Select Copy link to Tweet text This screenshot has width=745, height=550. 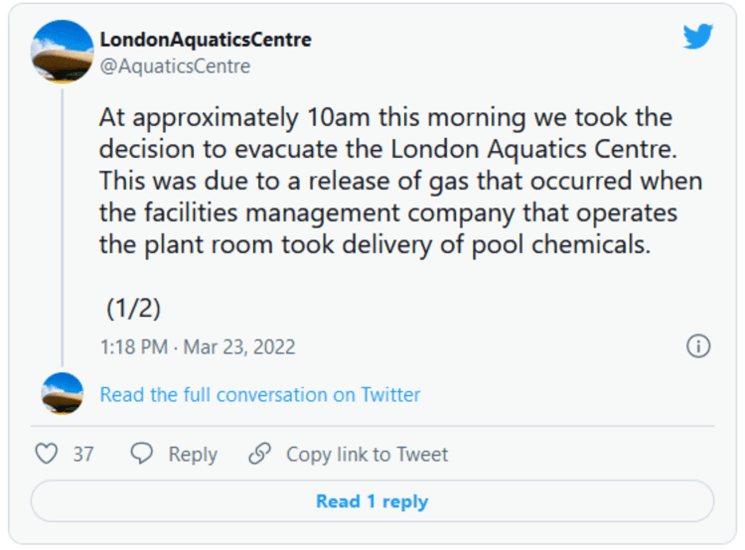point(366,454)
